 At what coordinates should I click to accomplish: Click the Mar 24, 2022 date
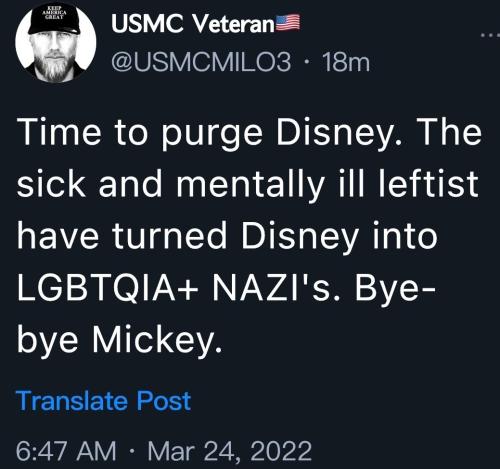(x=230, y=451)
